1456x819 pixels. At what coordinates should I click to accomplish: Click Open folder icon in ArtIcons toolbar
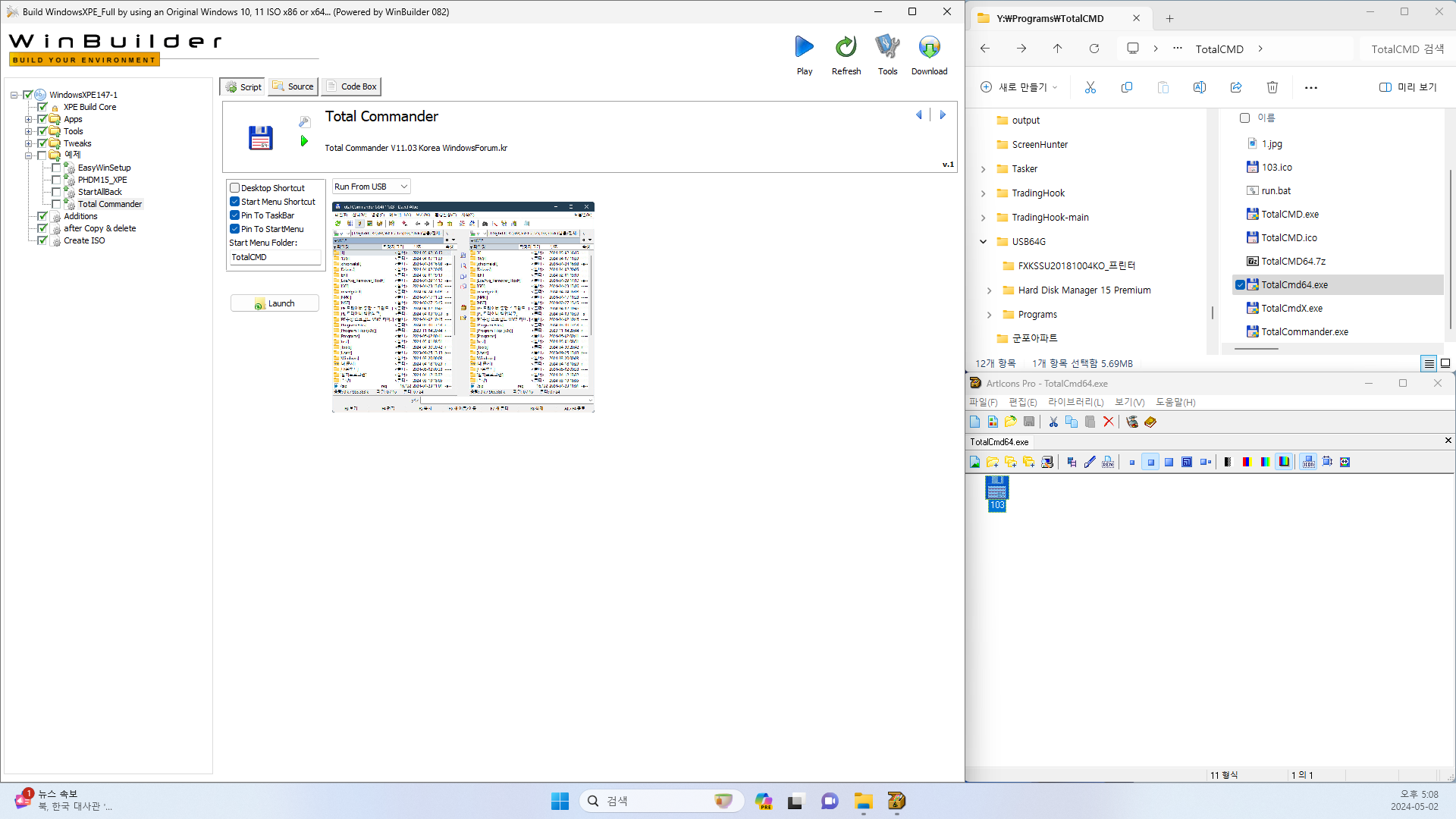click(1011, 422)
